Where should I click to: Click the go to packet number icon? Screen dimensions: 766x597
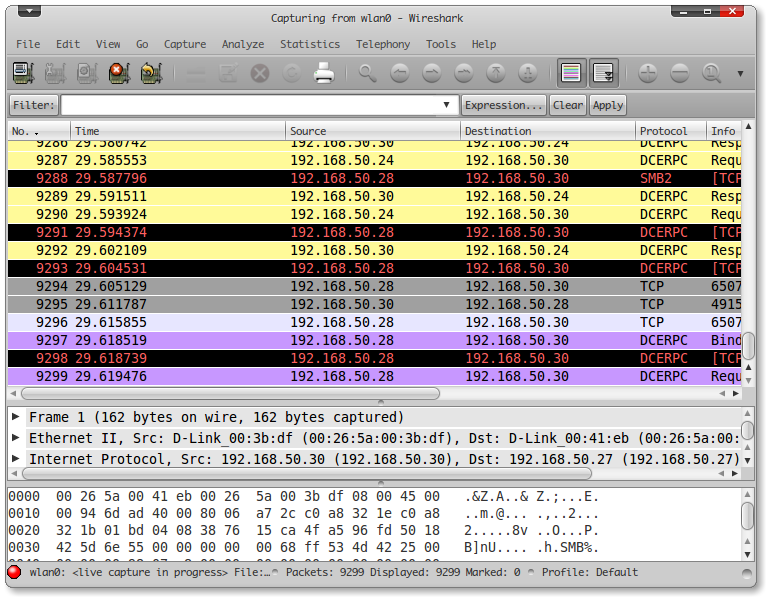click(464, 73)
